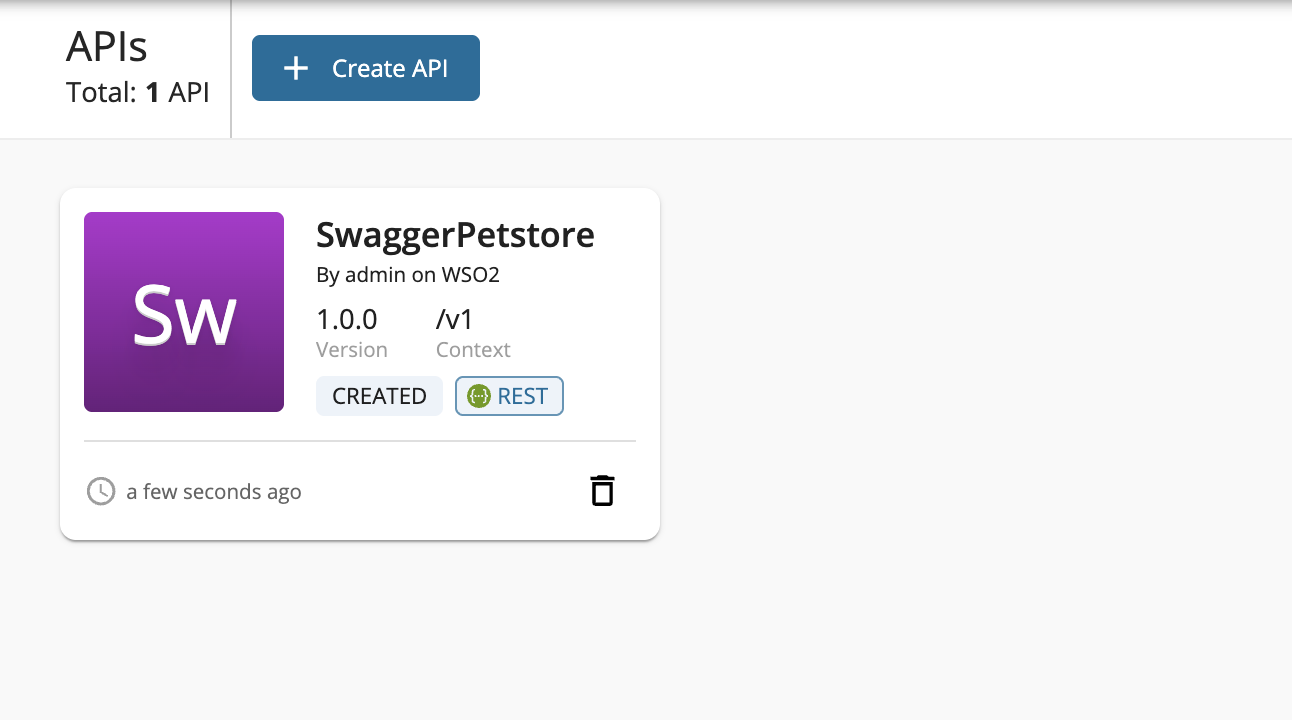1292x720 pixels.
Task: Click the 'APIs' page heading
Action: tap(107, 47)
